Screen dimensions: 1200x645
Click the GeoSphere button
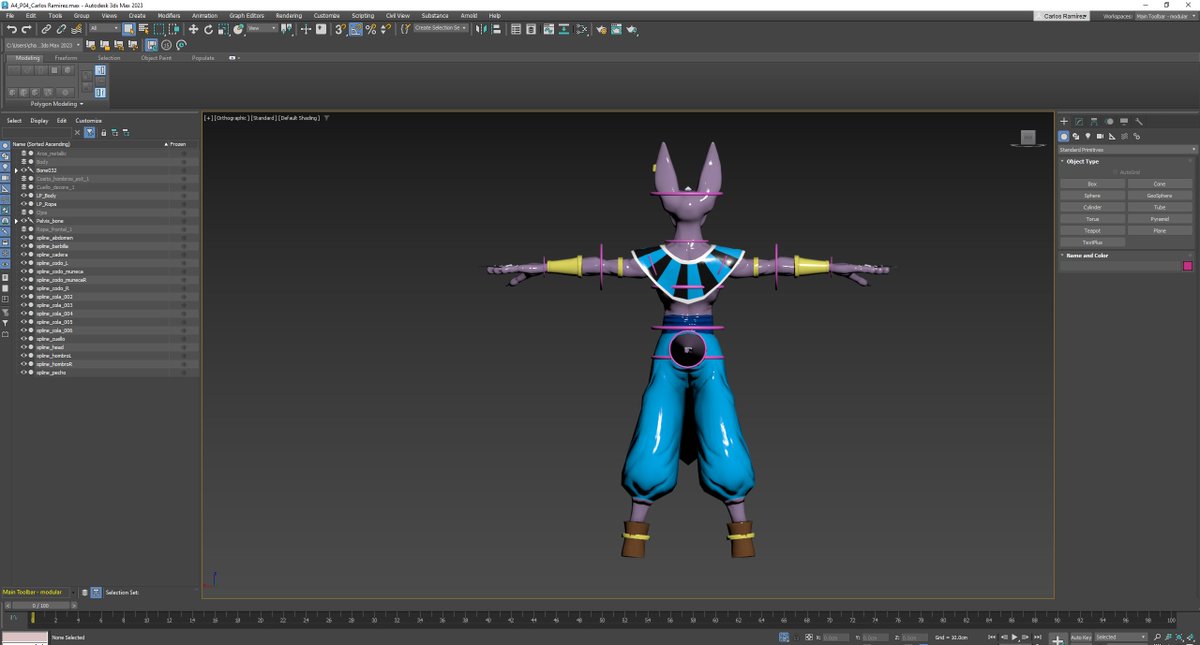(1160, 195)
